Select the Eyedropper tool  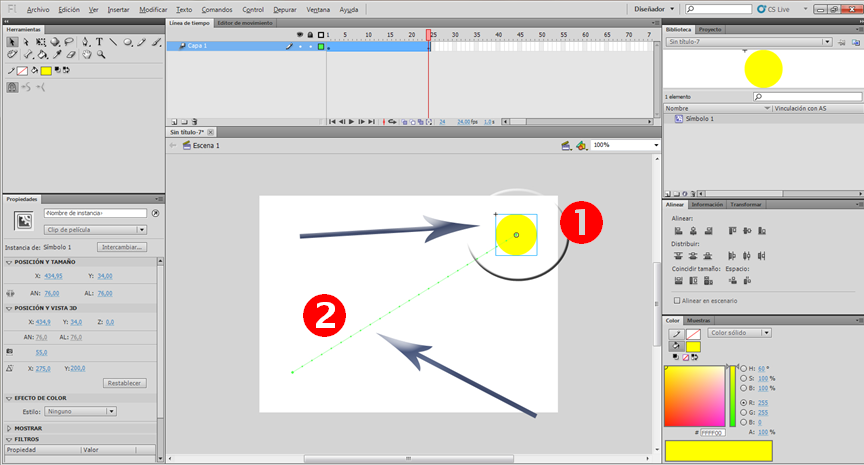click(x=57, y=54)
